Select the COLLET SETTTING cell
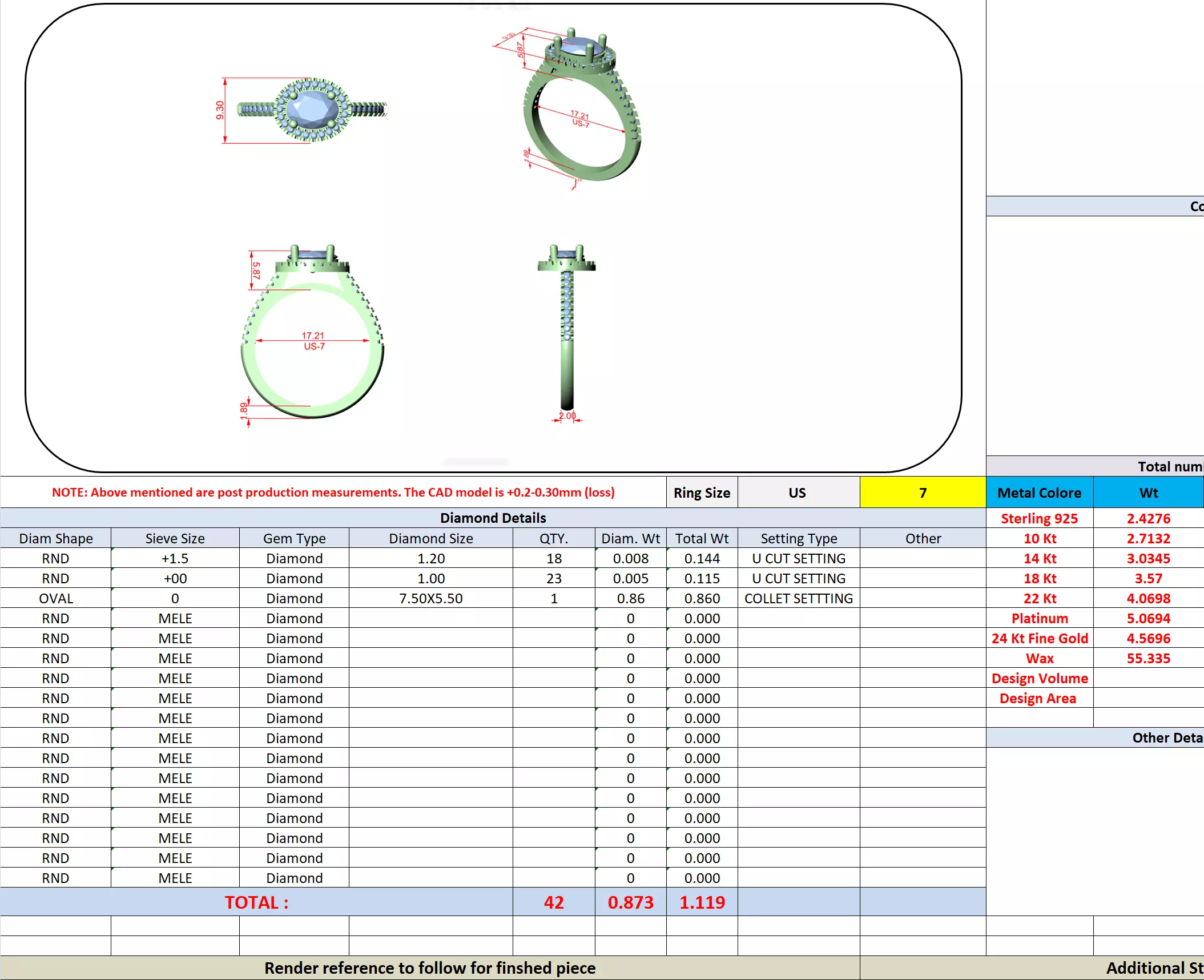This screenshot has width=1204, height=980. click(x=798, y=598)
